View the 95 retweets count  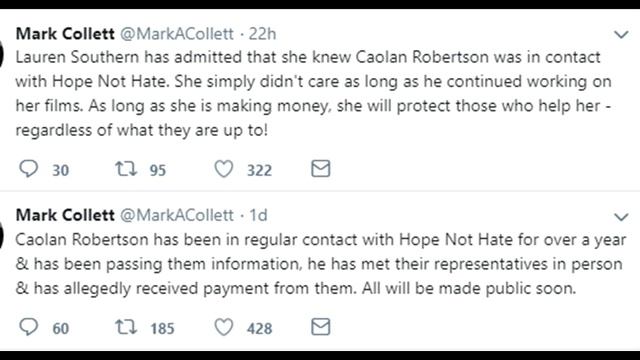pyautogui.click(x=158, y=170)
